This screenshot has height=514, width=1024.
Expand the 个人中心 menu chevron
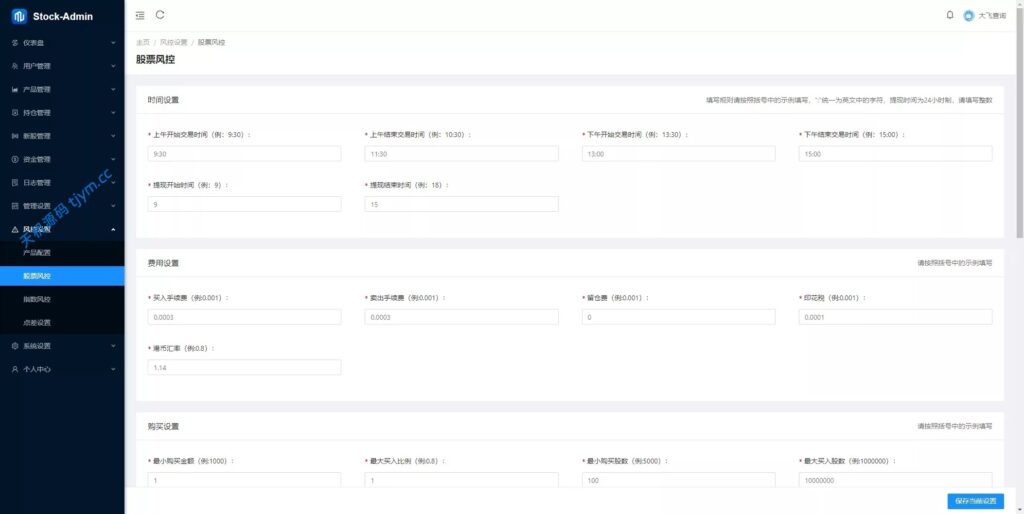pyautogui.click(x=113, y=369)
